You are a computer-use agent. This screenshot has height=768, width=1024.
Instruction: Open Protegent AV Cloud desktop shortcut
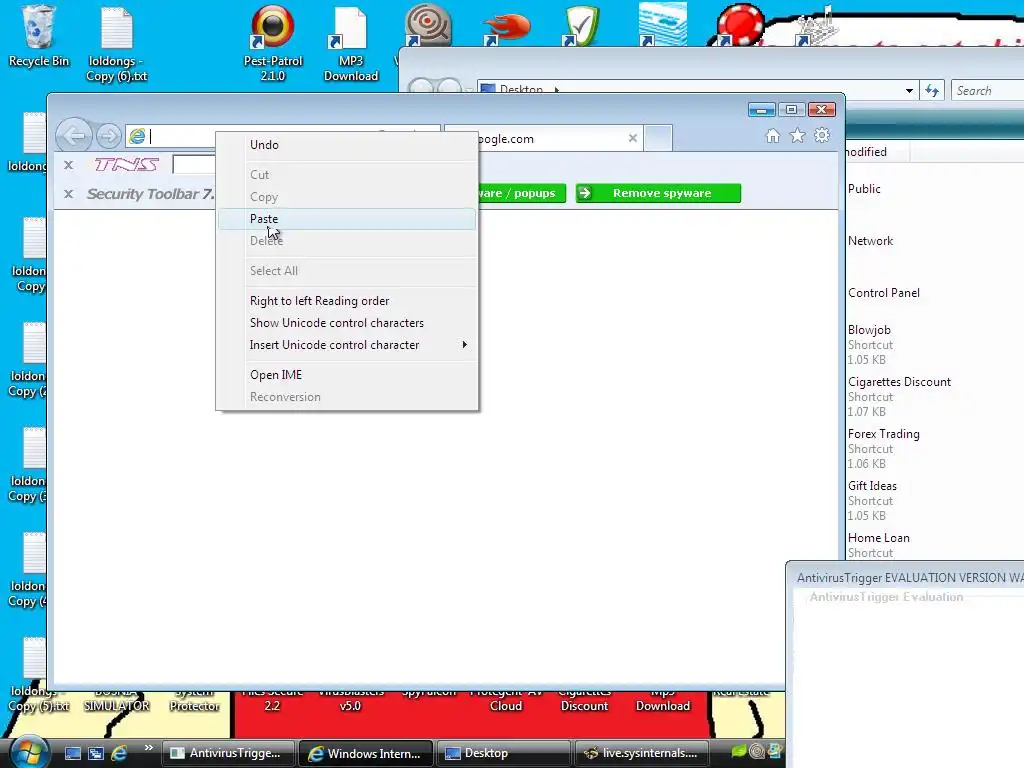[506, 701]
